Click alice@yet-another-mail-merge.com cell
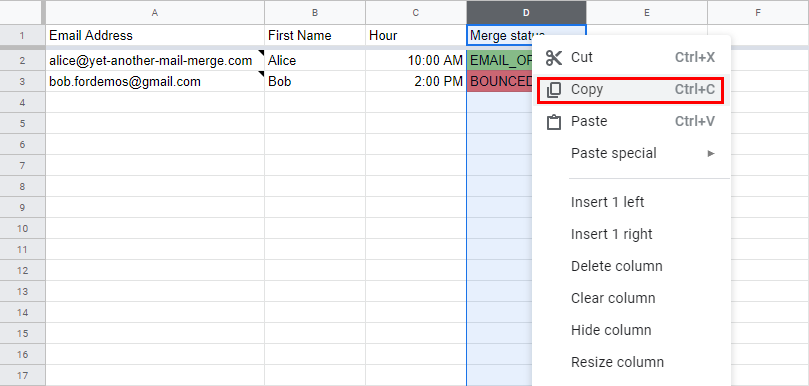This screenshot has height=386, width=809. 155,60
